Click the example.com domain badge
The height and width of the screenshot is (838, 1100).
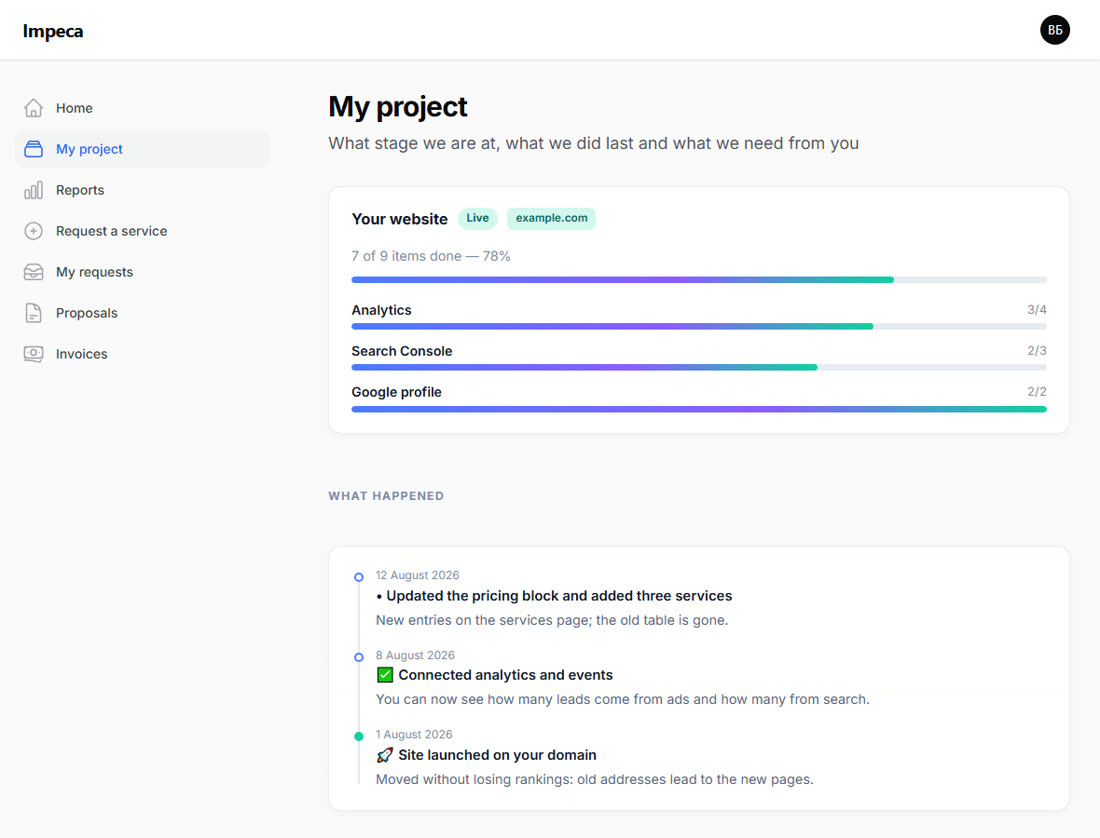(x=551, y=218)
